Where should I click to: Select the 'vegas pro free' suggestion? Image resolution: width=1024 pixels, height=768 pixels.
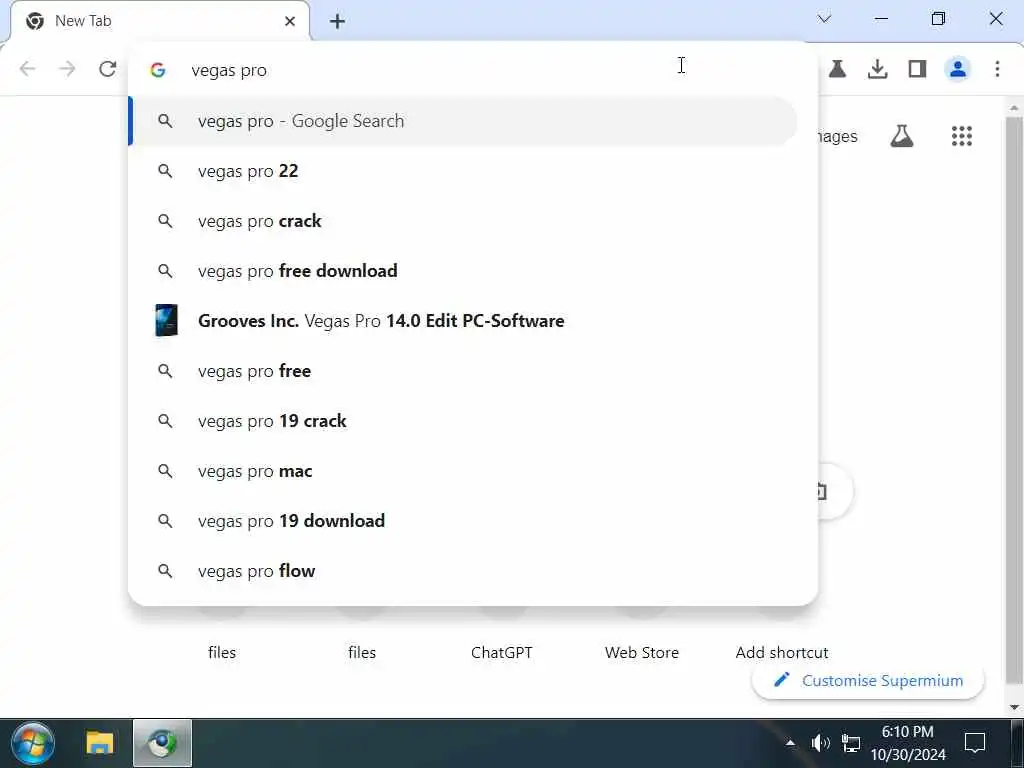pos(464,371)
